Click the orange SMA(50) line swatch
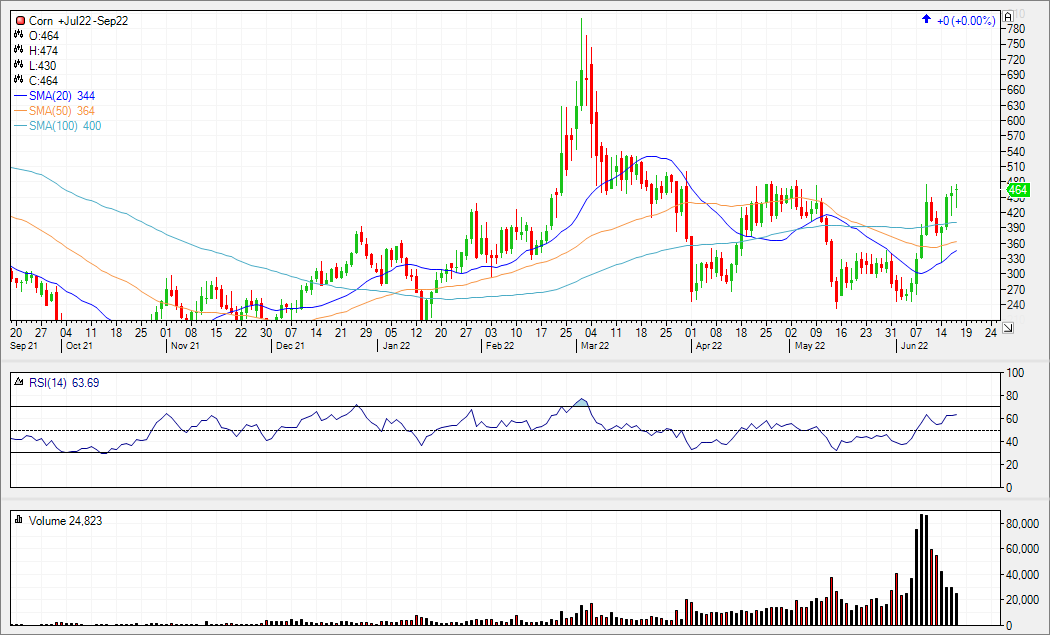Viewport: 1050px width, 635px height. [x=20, y=110]
